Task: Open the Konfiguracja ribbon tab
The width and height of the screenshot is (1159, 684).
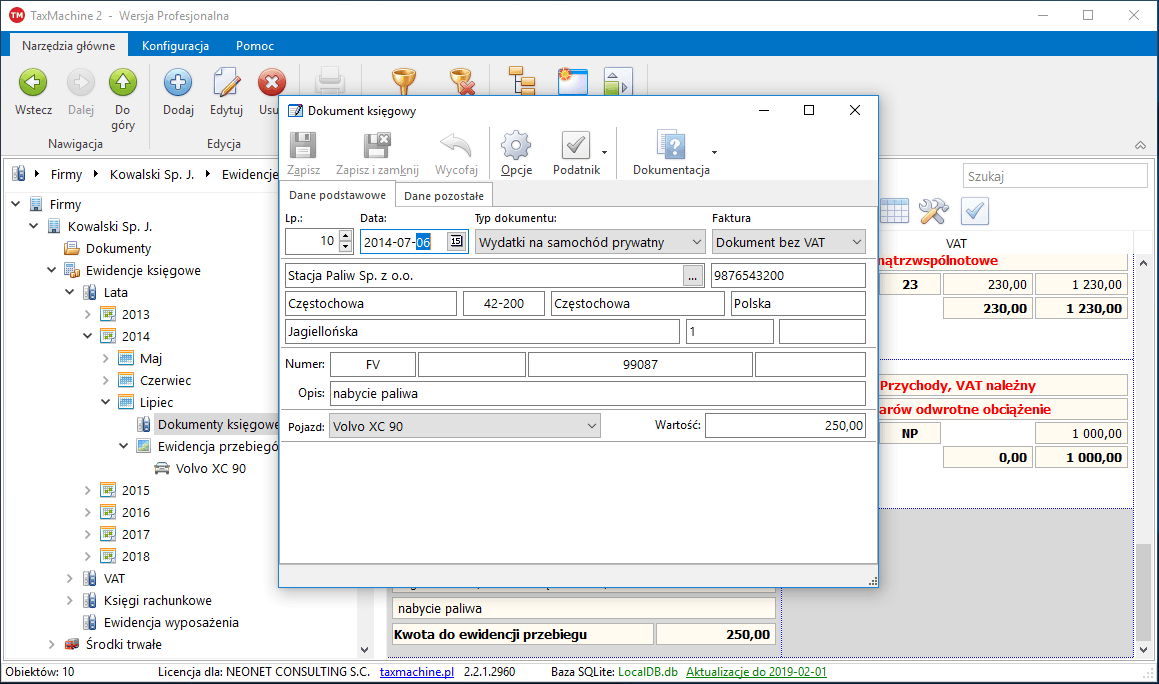Action: pos(175,46)
